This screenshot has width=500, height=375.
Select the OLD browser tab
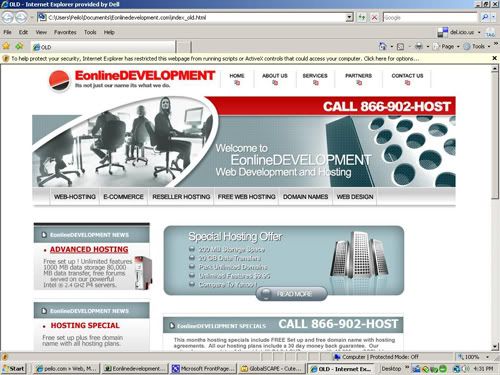tap(103, 47)
